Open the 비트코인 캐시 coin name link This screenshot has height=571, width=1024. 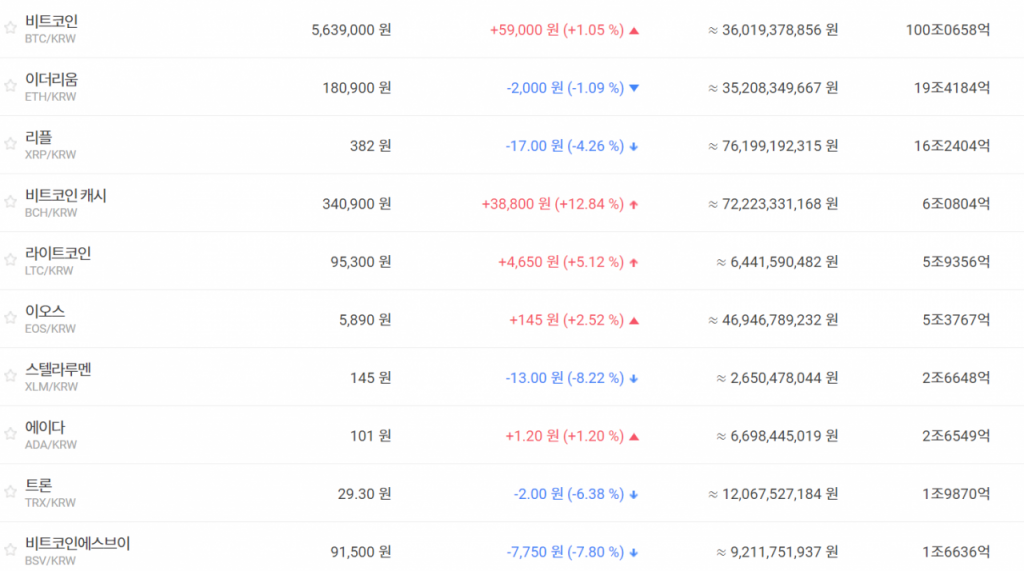66,196
